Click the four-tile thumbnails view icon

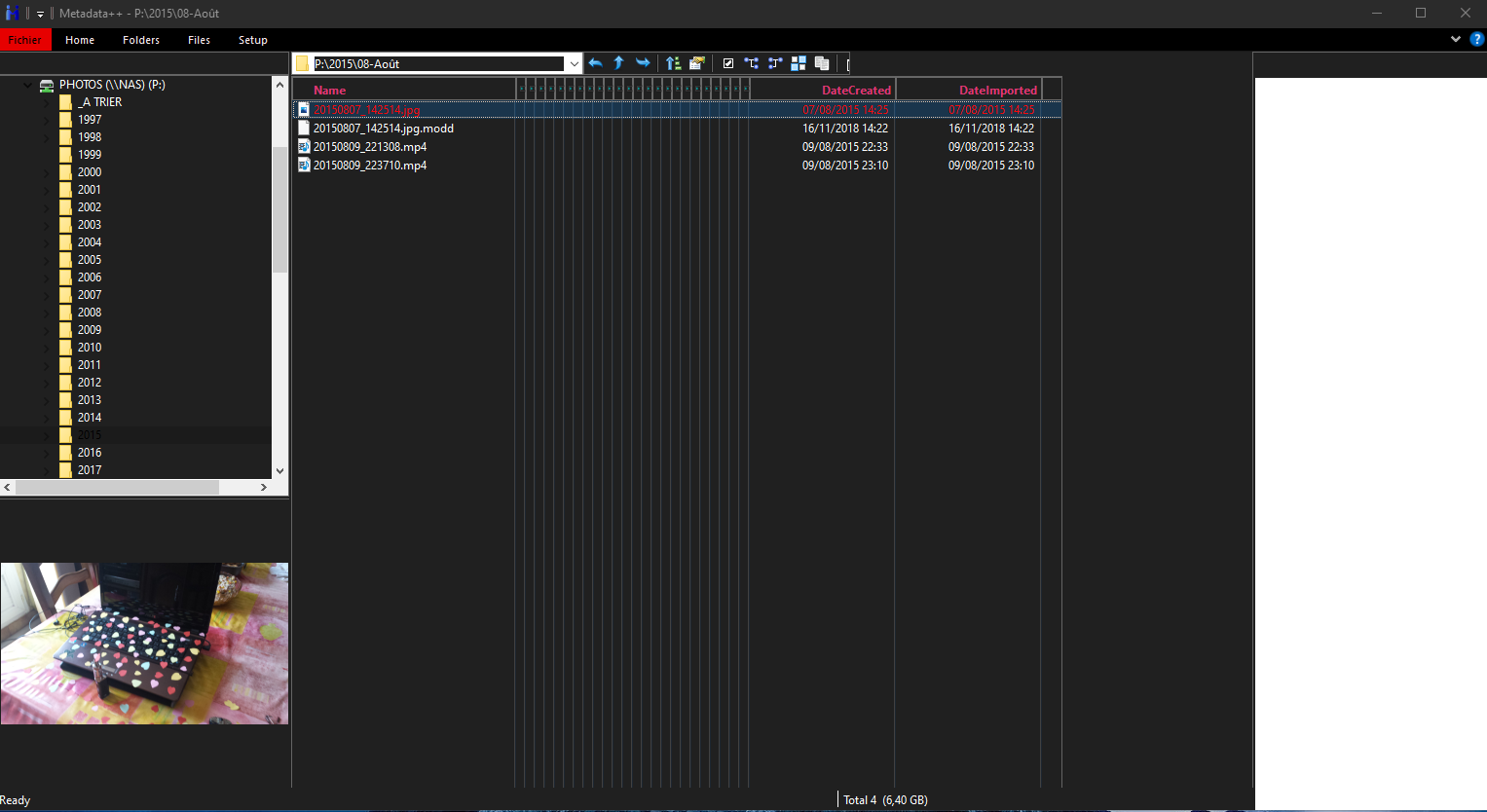click(799, 63)
